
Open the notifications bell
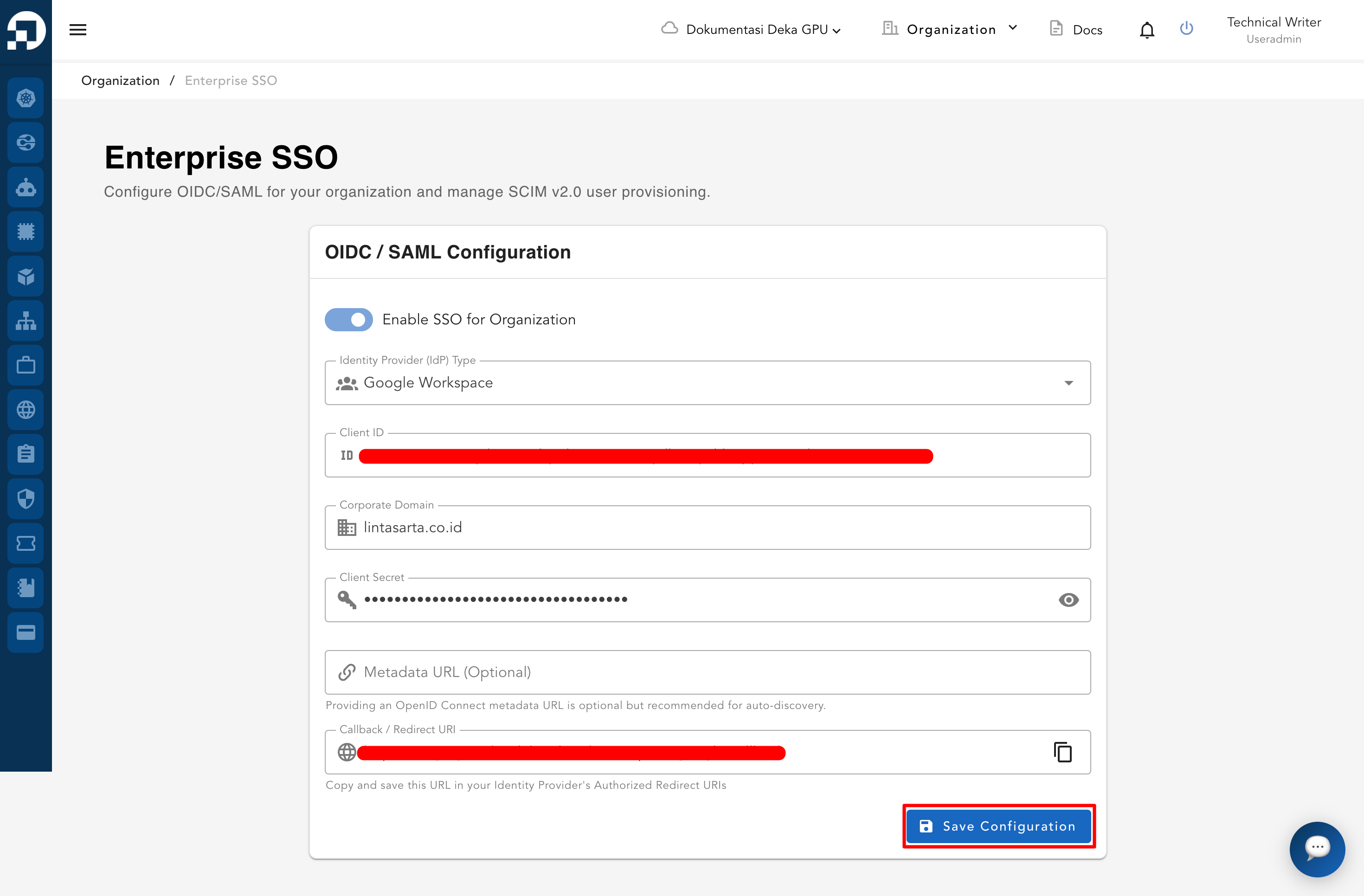(x=1147, y=30)
